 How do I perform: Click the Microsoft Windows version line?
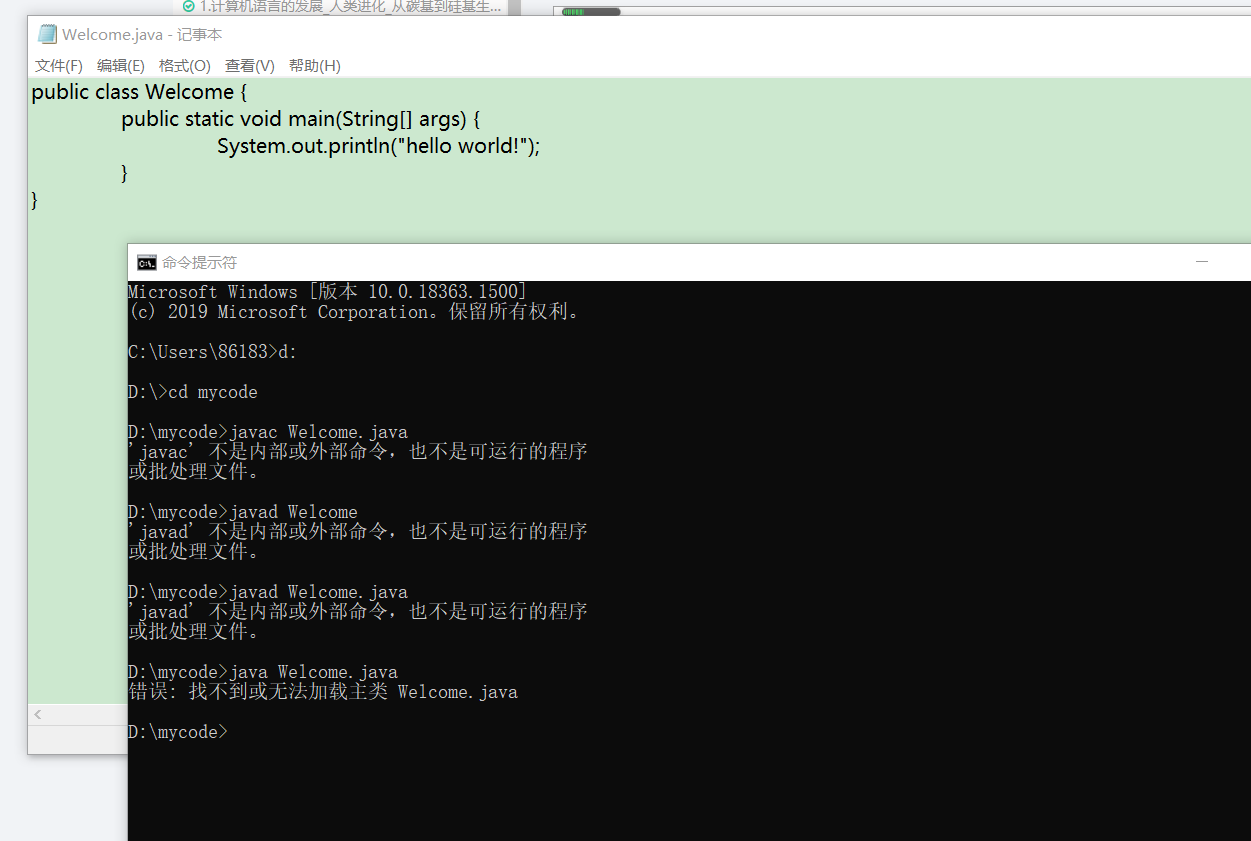(328, 292)
